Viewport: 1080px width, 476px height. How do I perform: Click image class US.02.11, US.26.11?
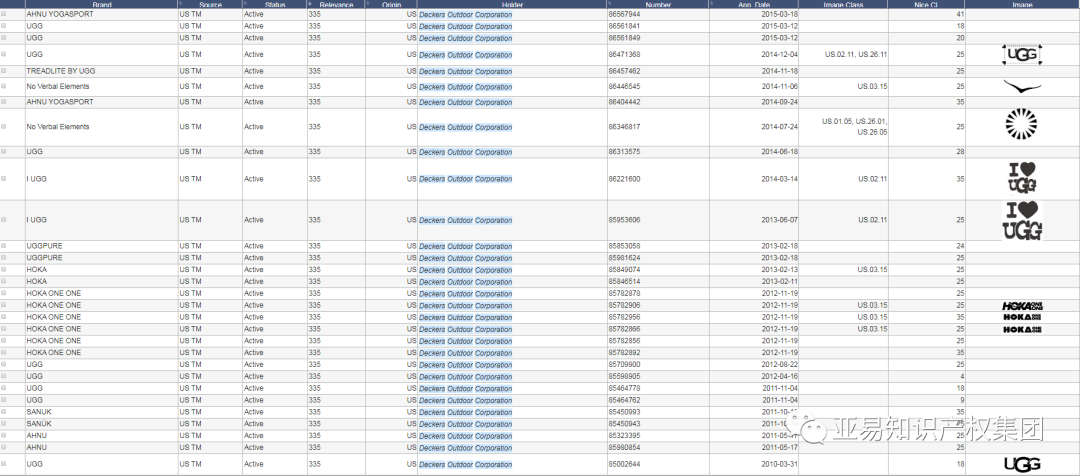point(856,54)
